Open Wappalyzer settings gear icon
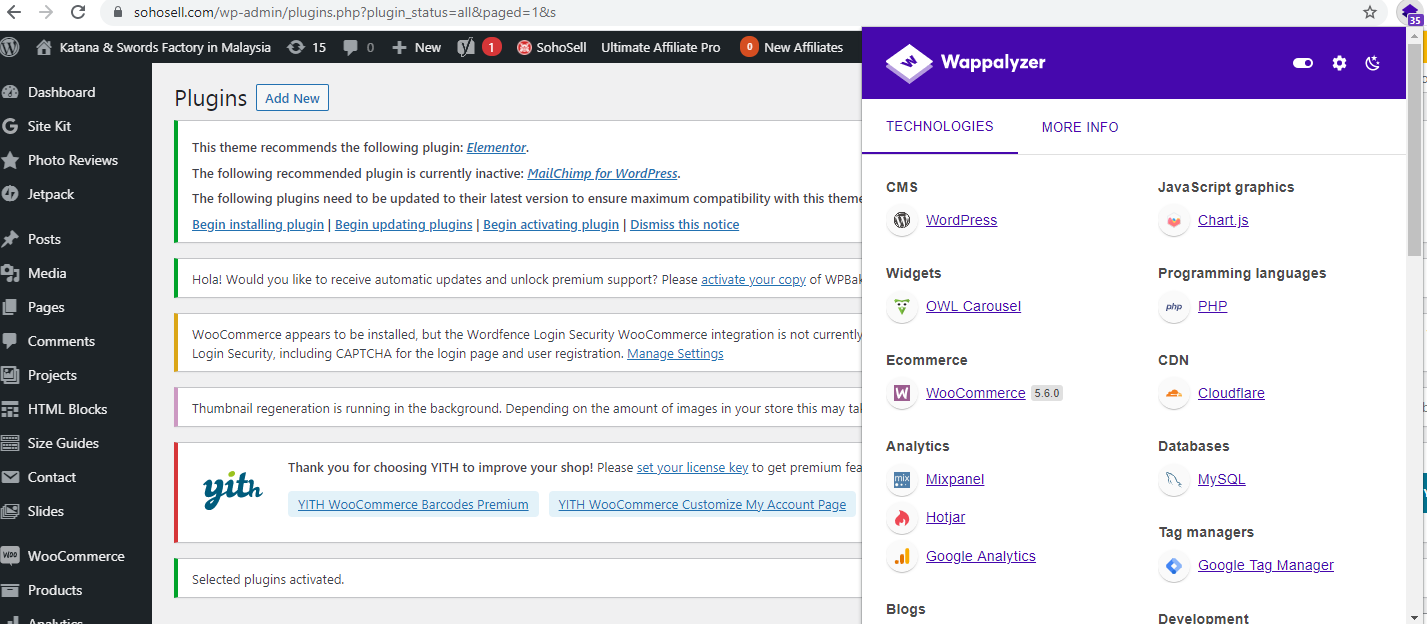Viewport: 1427px width, 624px height. point(1340,63)
